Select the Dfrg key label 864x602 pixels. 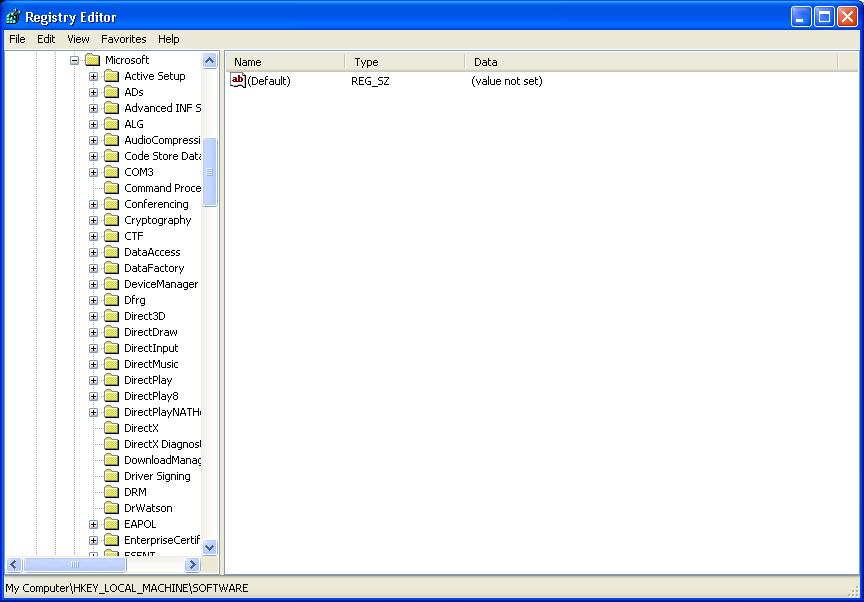pos(134,300)
